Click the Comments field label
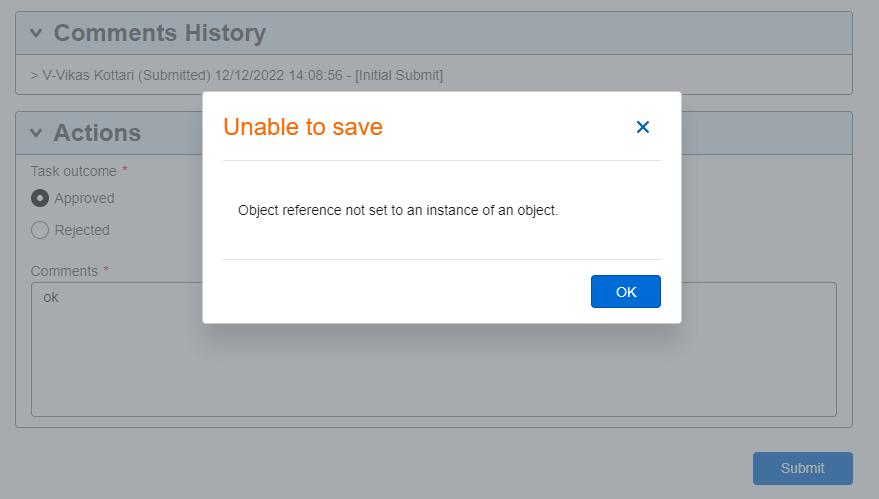 [64, 271]
